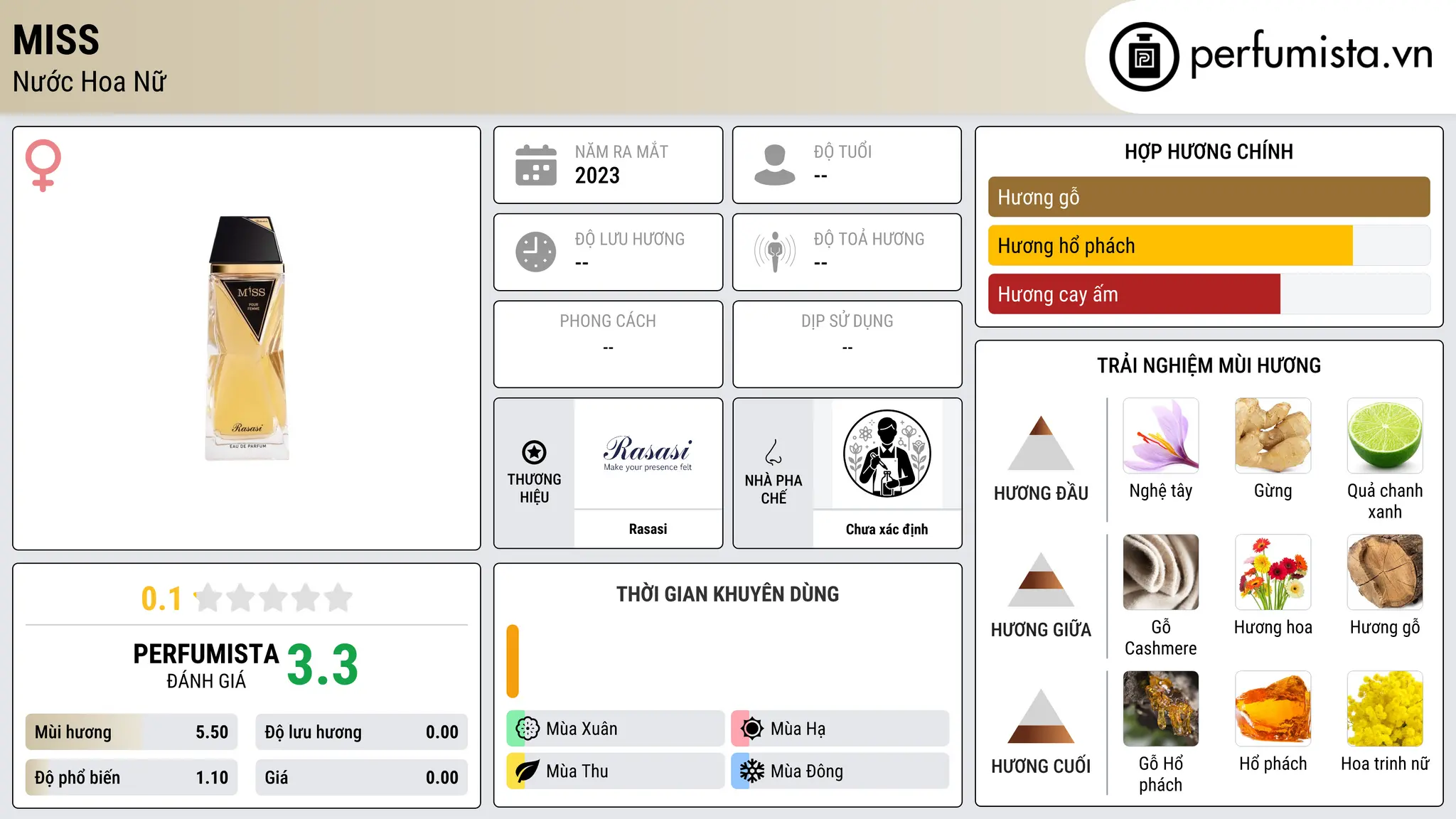Click the Hương cuối pyramid icon
This screenshot has width=1456, height=819.
pos(1041,716)
